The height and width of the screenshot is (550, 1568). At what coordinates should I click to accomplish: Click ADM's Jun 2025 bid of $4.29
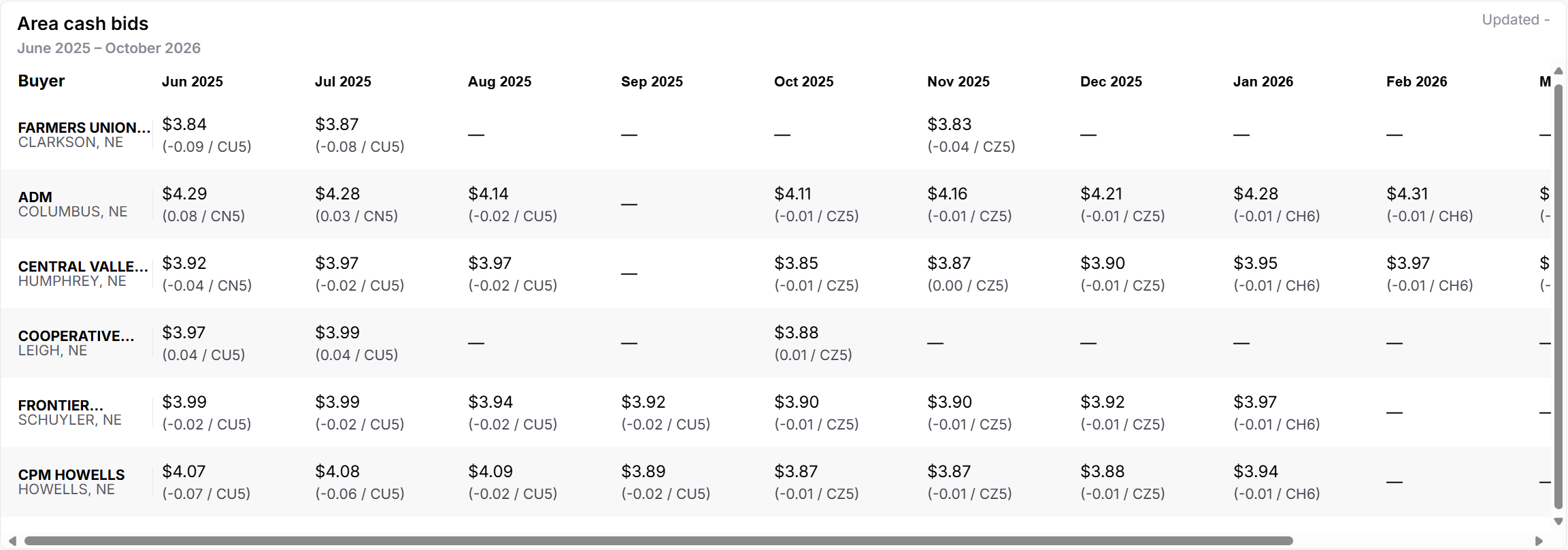coord(184,194)
